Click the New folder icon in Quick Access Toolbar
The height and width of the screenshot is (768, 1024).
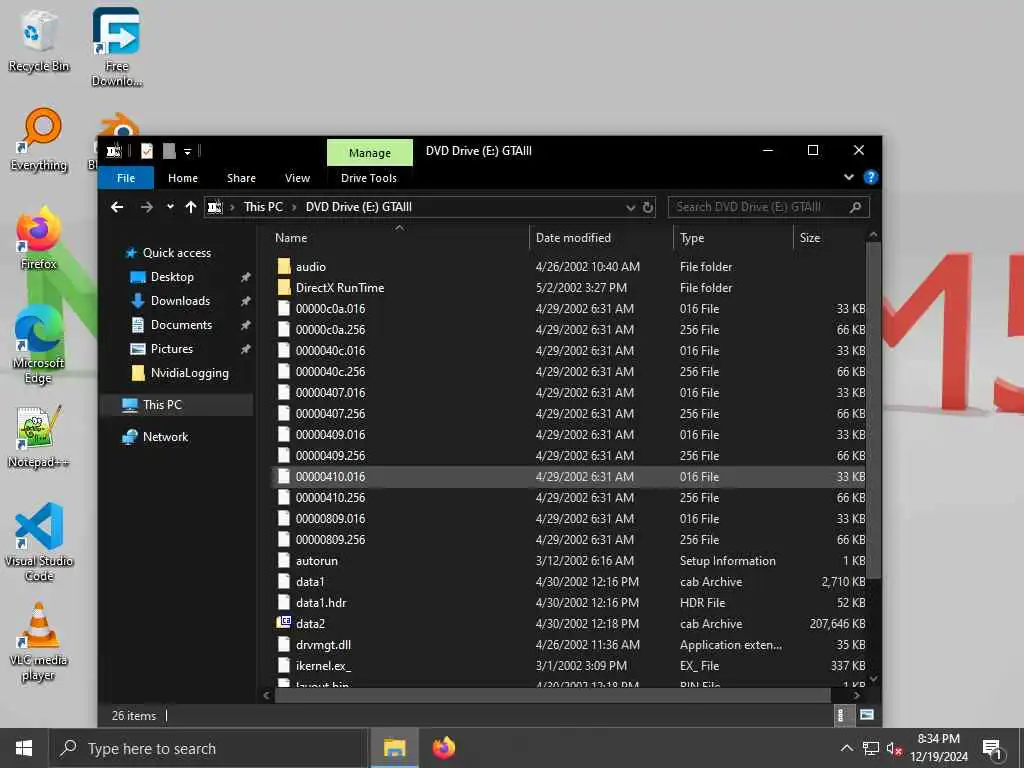click(169, 152)
